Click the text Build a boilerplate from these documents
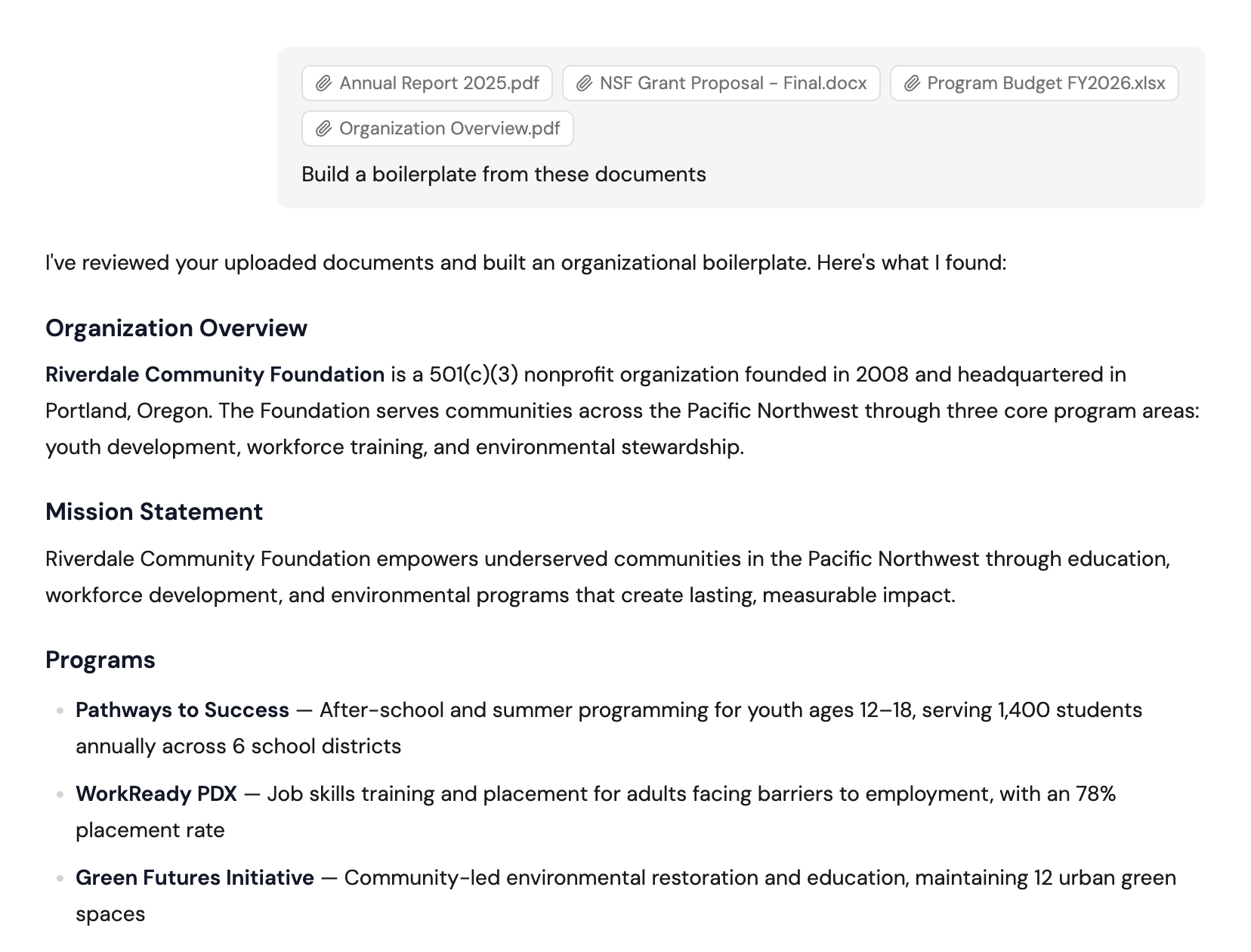Viewport: 1251px width, 952px height. click(503, 174)
